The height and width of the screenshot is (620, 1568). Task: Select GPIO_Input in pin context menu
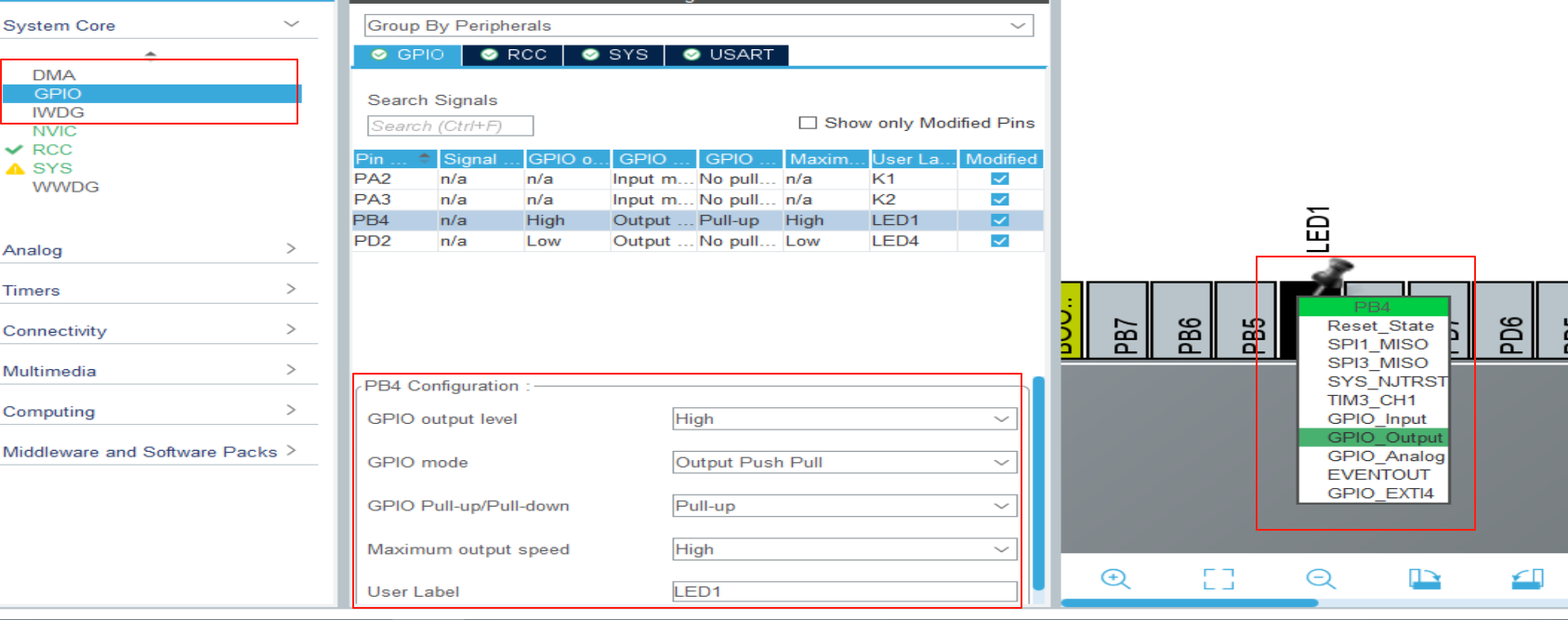(1376, 419)
